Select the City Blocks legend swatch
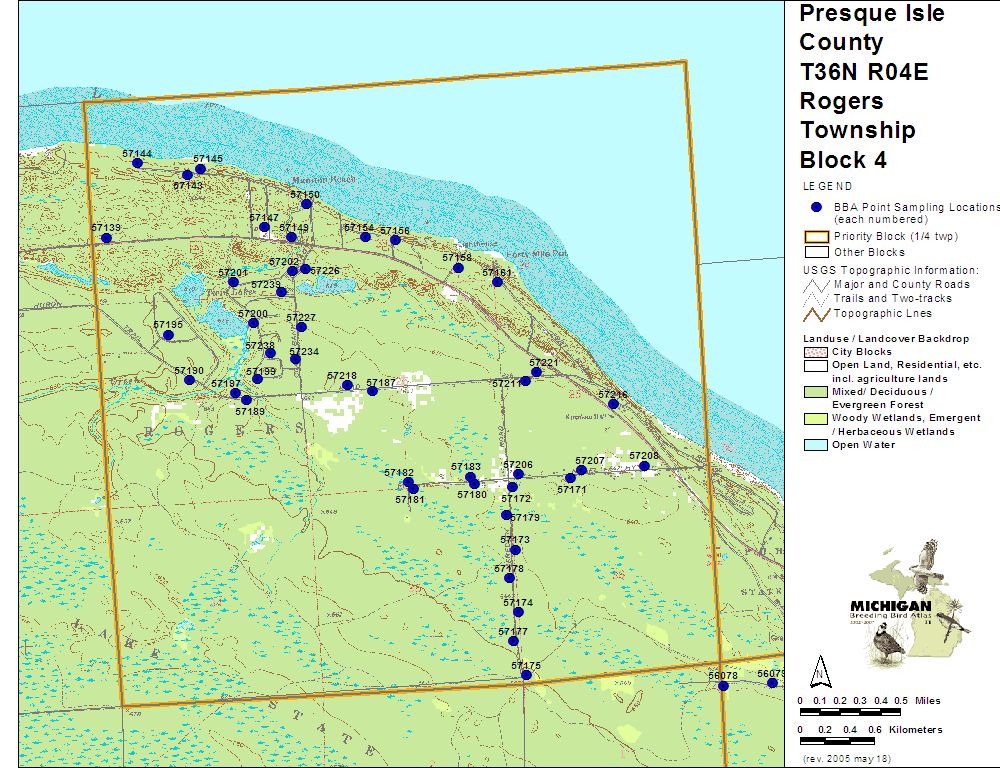 [815, 353]
